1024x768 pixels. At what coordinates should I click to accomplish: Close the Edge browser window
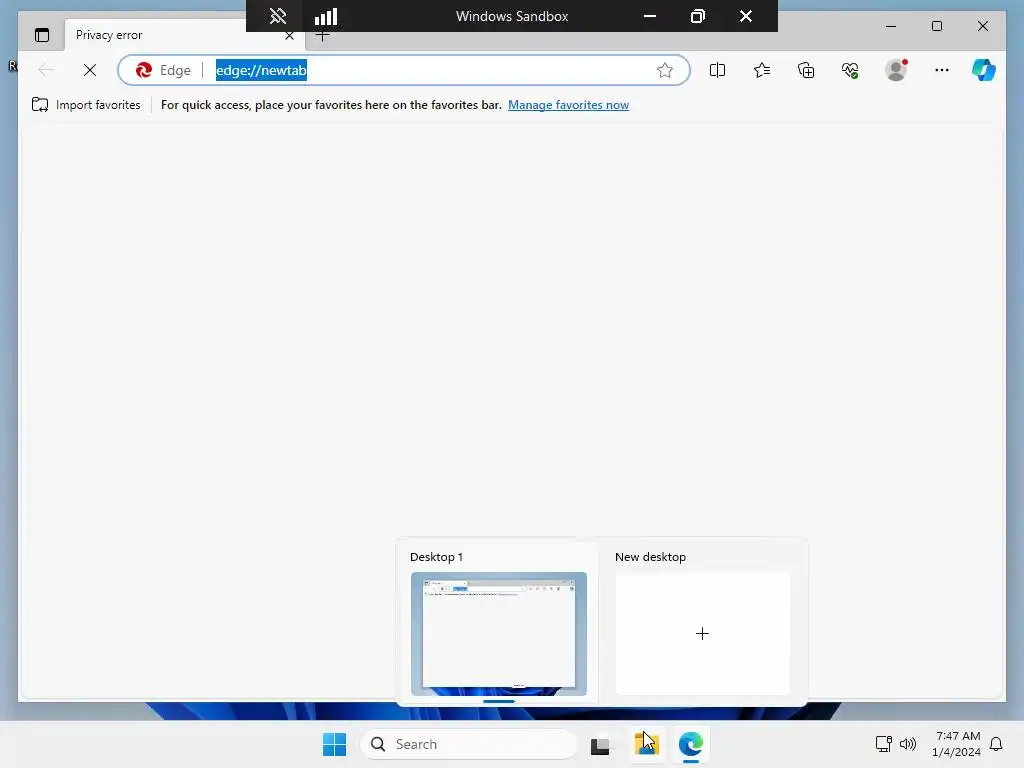(x=982, y=26)
